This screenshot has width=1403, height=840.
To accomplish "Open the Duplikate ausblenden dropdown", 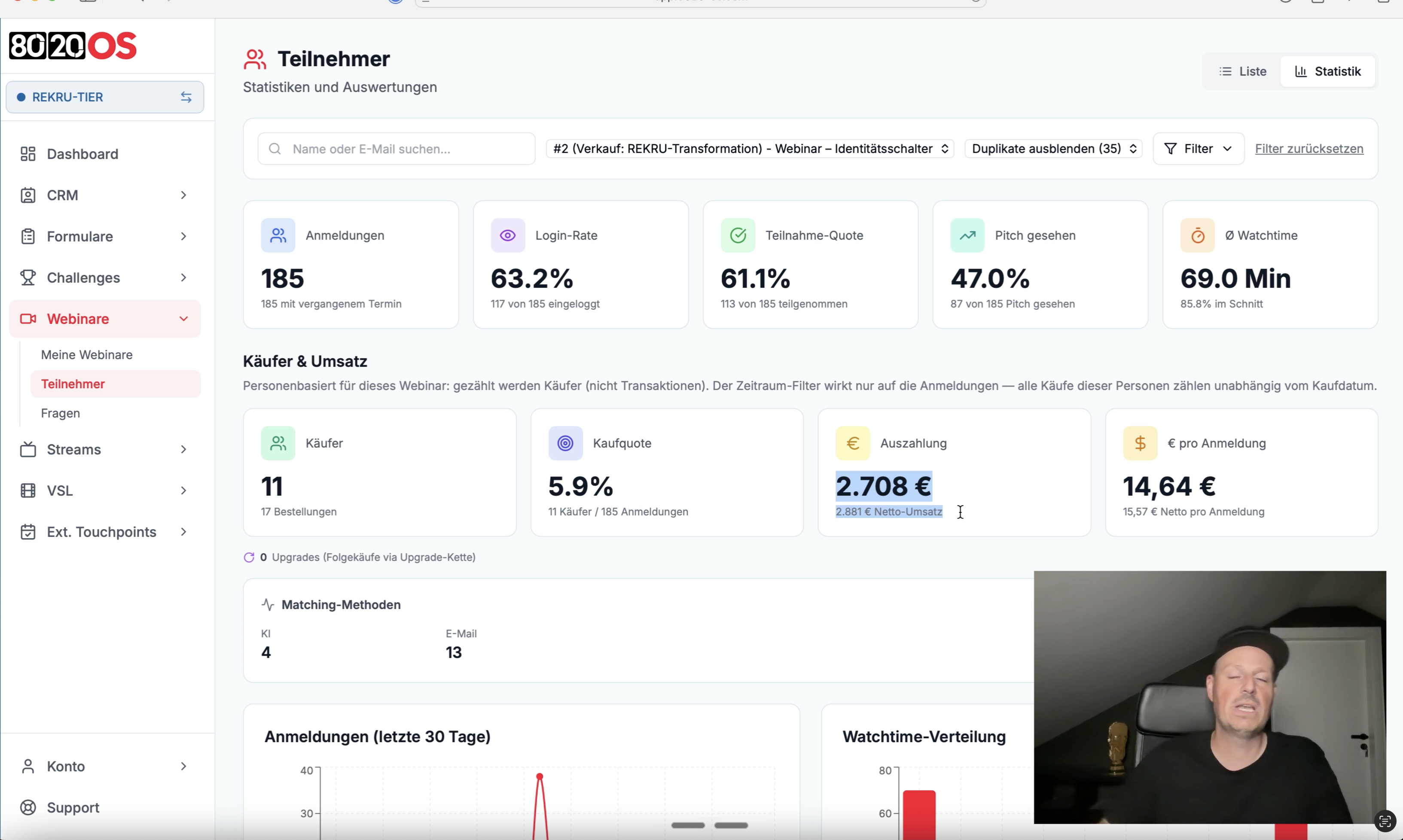I will pos(1054,149).
